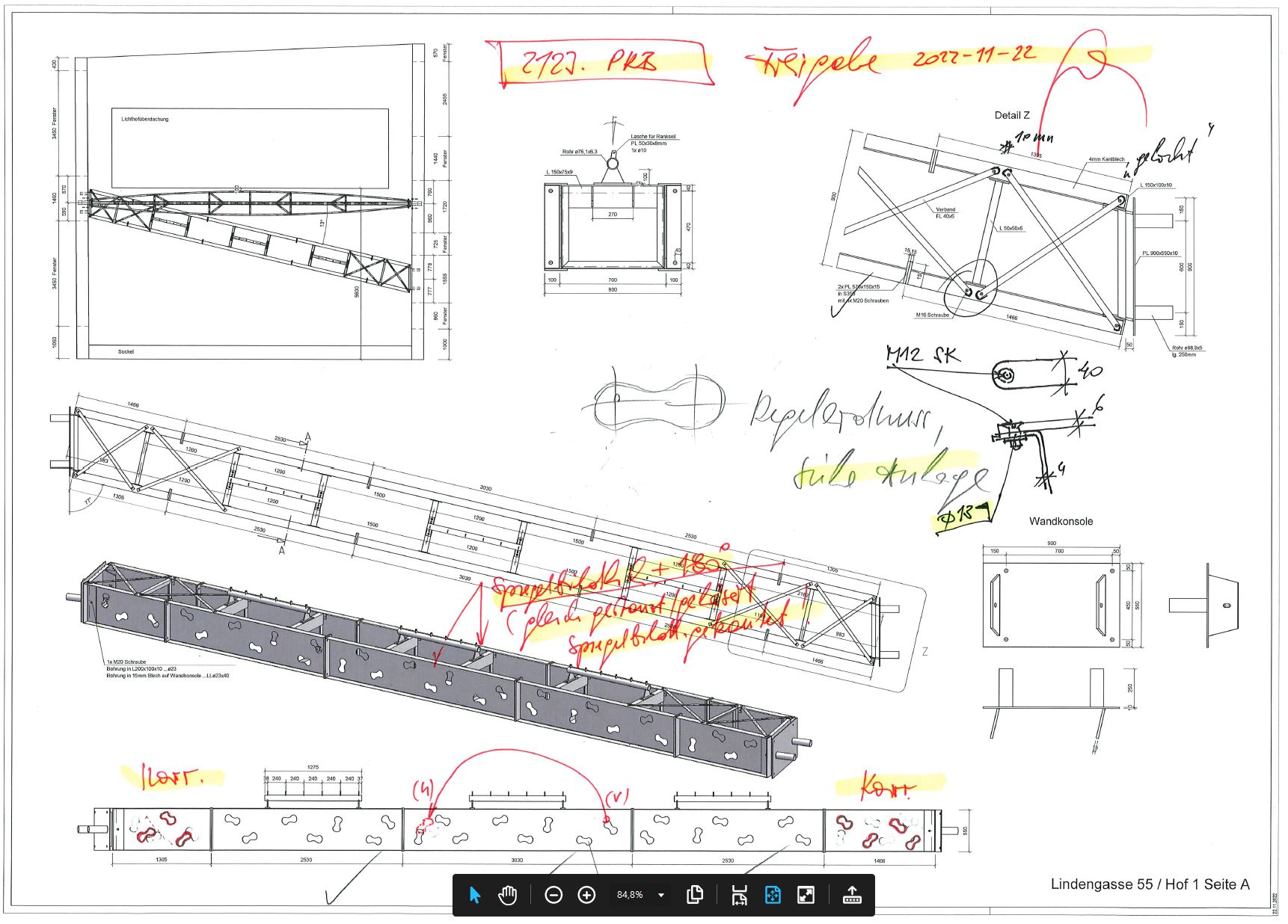Image resolution: width=1288 pixels, height=924 pixels.
Task: Click the "Lichthofüberdachung" label in elevation view
Action: 145,119
